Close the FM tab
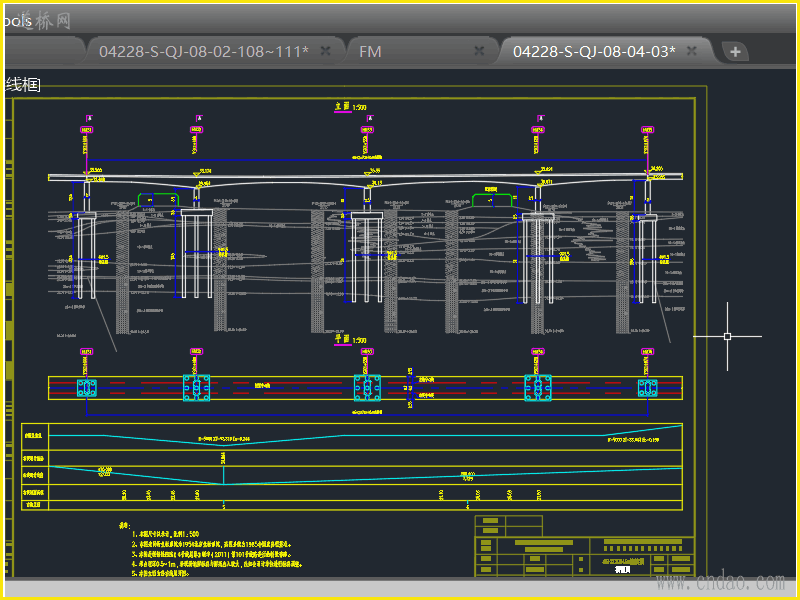 coord(479,51)
